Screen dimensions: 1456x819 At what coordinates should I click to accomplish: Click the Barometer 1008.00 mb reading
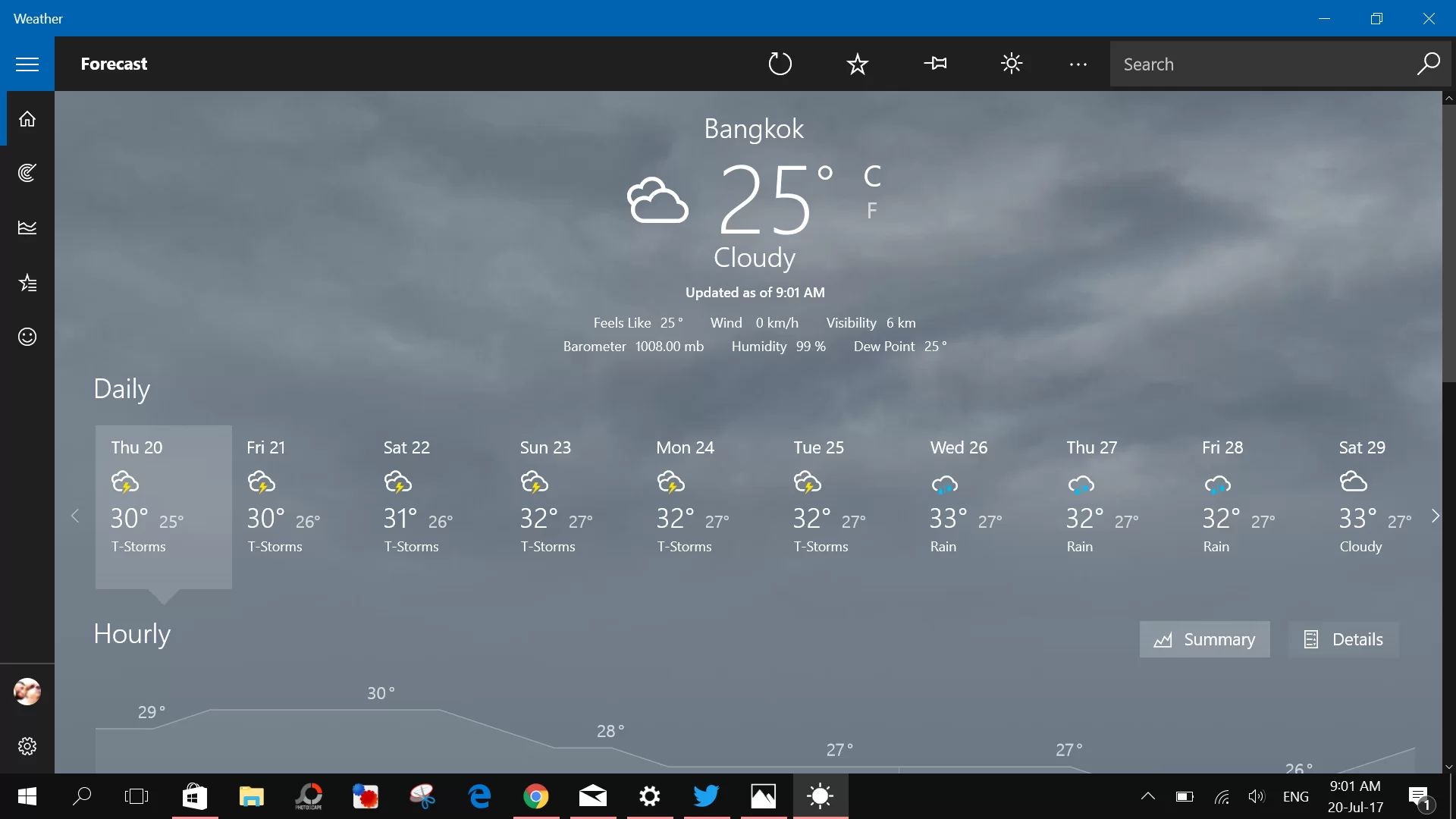(633, 347)
